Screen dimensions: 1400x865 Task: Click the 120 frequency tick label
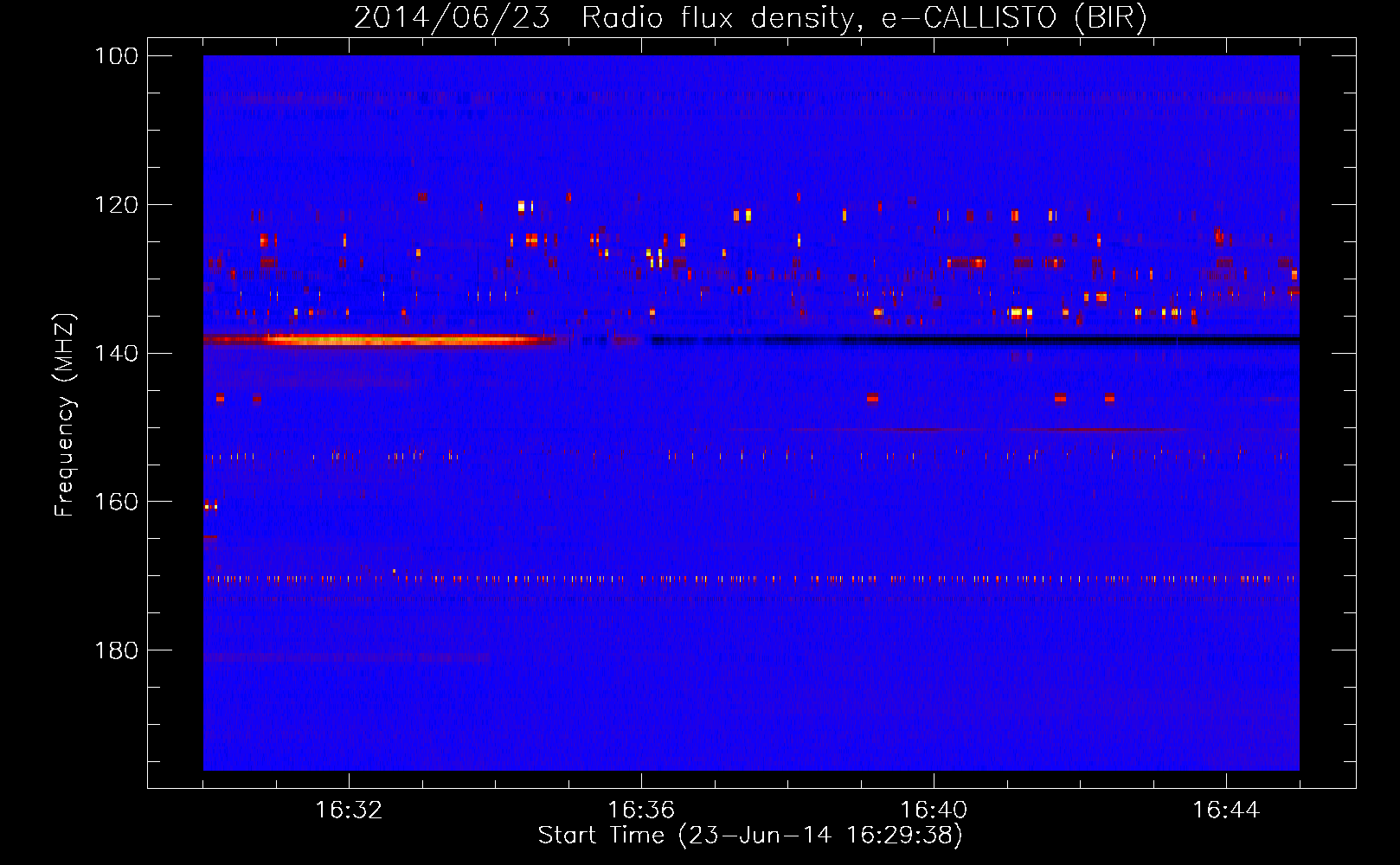116,205
